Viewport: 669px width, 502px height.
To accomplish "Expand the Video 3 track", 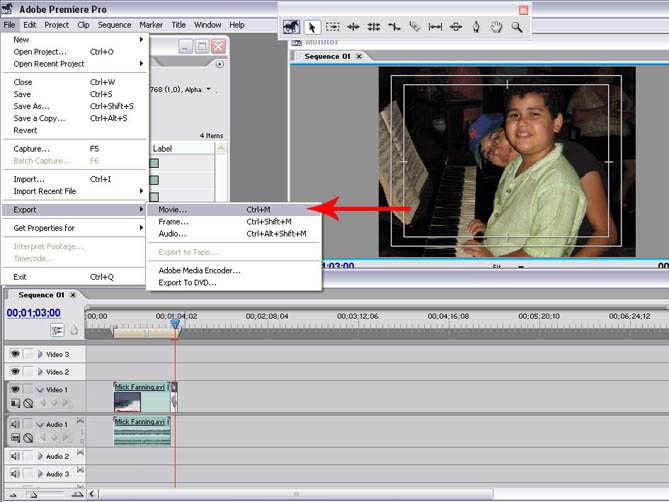I will (41, 354).
